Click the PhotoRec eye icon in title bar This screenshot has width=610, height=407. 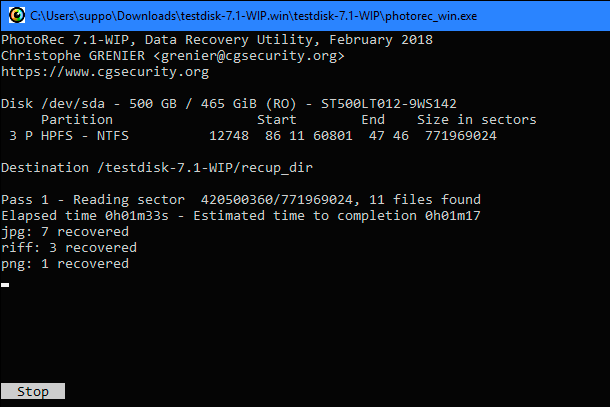17,16
